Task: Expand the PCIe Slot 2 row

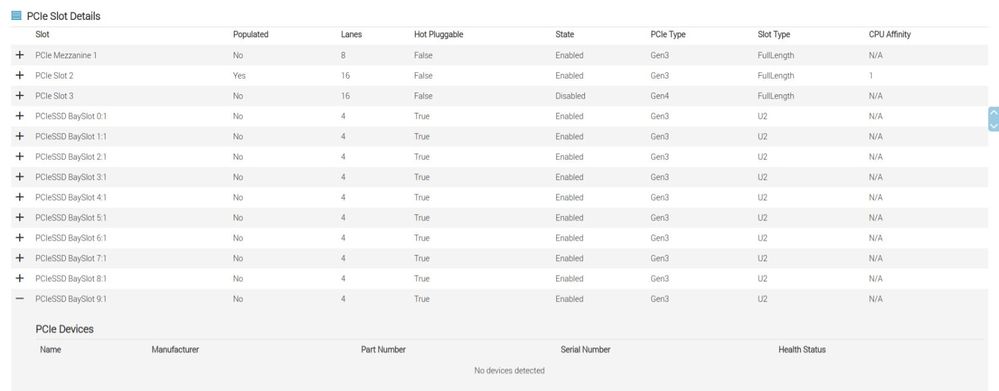Action: click(20, 76)
